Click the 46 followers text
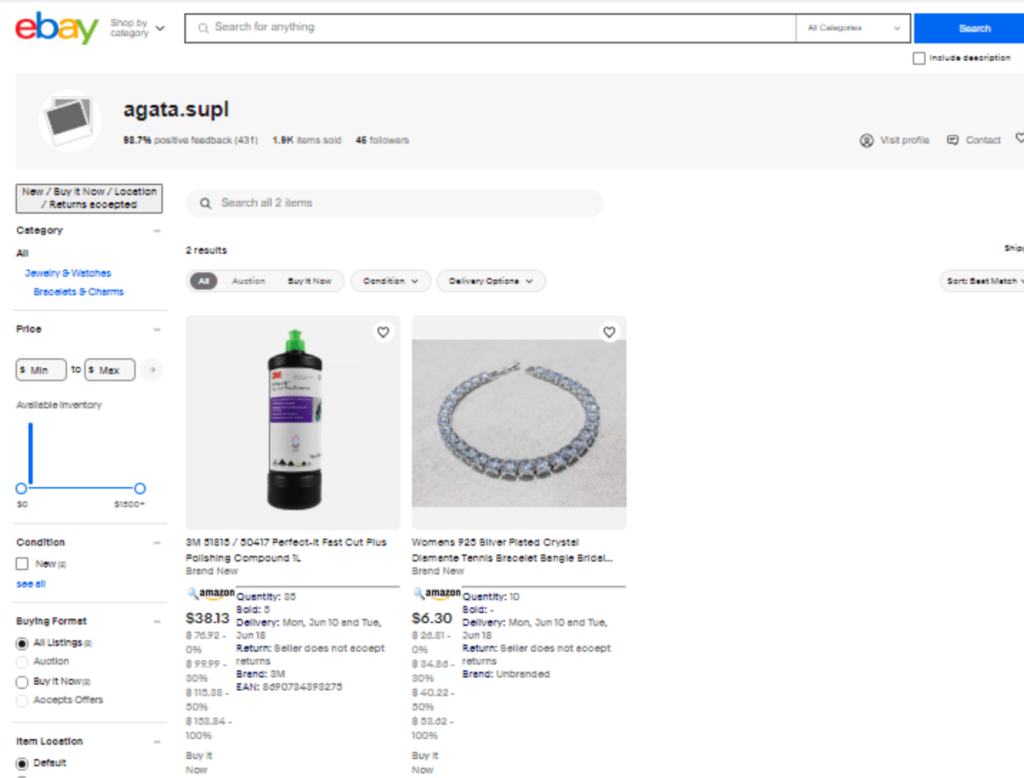The height and width of the screenshot is (778, 1024). [382, 140]
